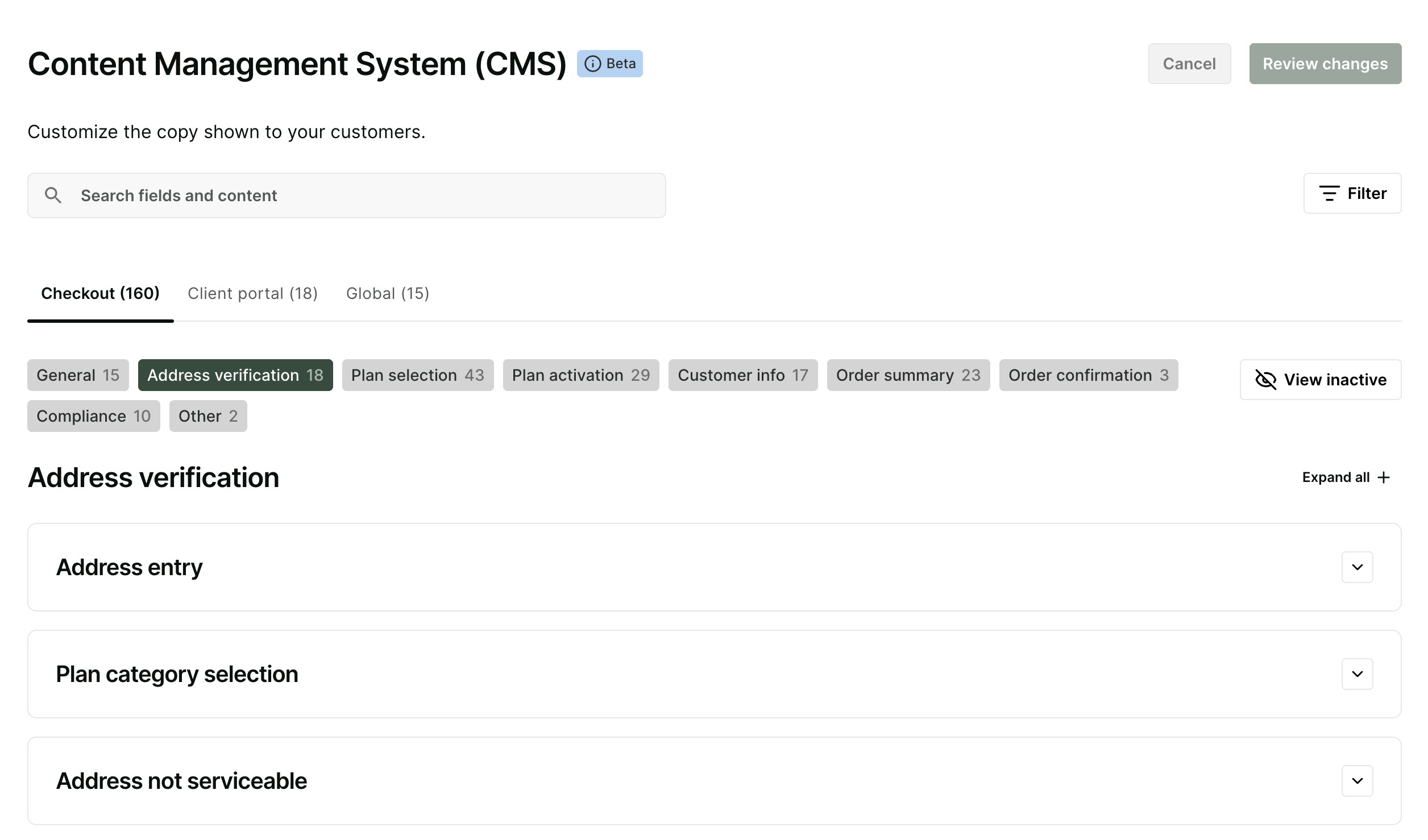Switch to the Client portal (18) tab
The width and height of the screenshot is (1428, 840).
[x=252, y=293]
